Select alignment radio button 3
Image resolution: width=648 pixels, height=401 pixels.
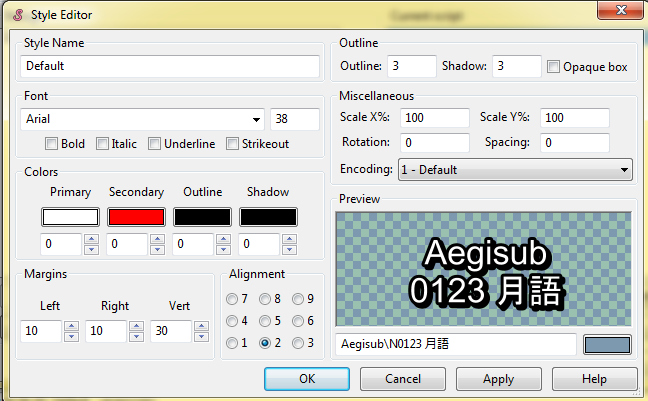point(298,343)
